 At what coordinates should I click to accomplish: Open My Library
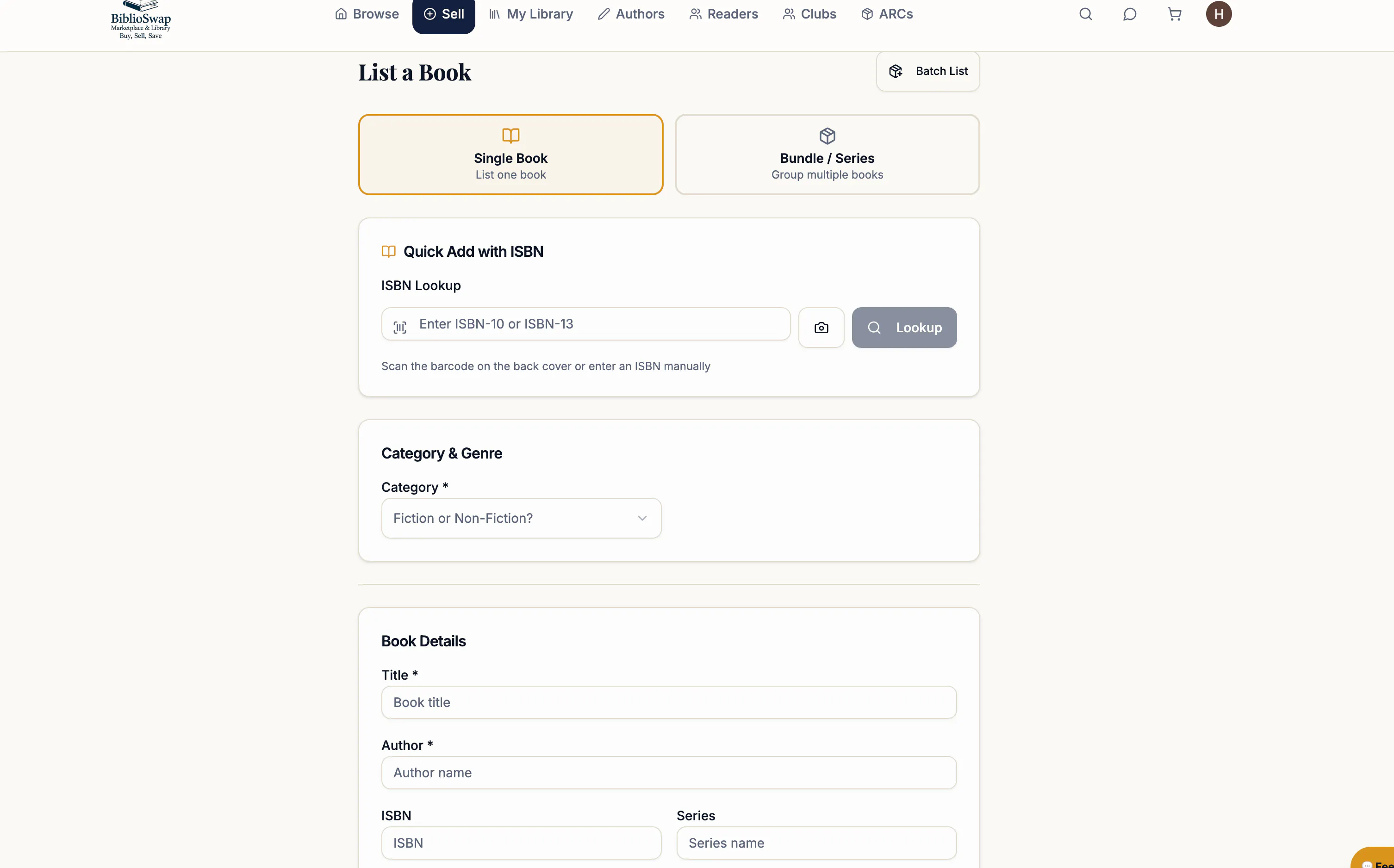(x=531, y=14)
